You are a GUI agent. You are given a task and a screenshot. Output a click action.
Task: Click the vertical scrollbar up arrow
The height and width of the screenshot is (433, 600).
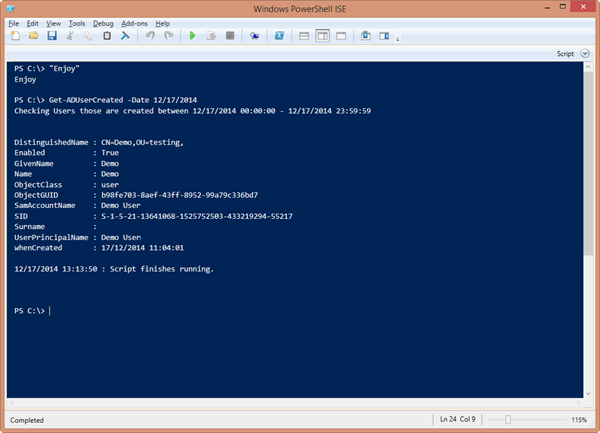coord(588,67)
